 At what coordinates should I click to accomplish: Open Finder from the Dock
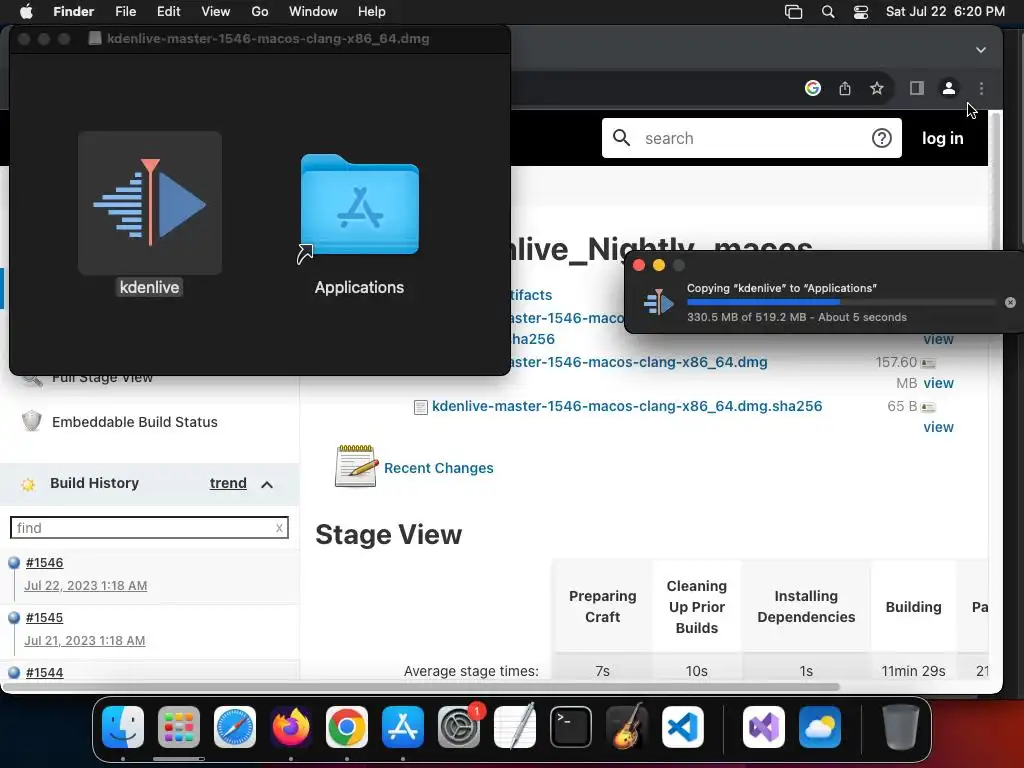coord(123,727)
